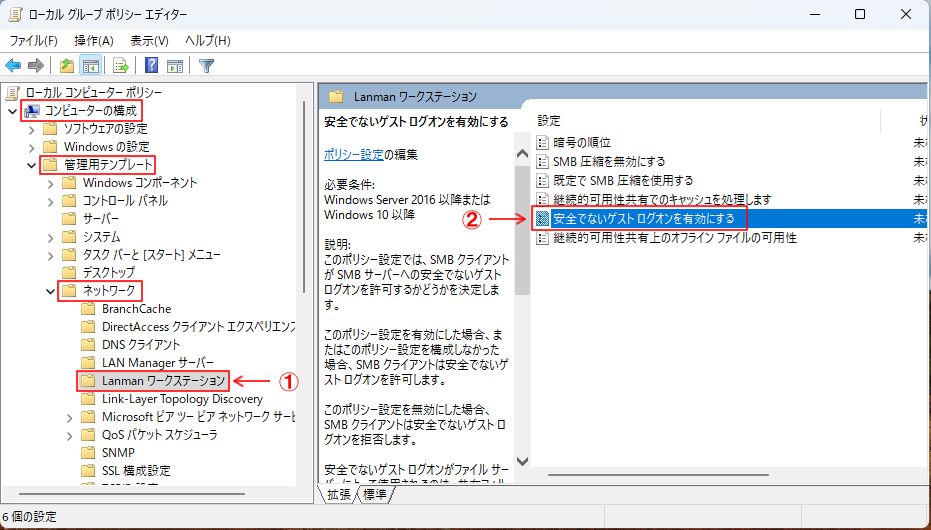931x530 pixels.
Task: Expand the Windows の設定 node
Action: pyautogui.click(x=32, y=147)
